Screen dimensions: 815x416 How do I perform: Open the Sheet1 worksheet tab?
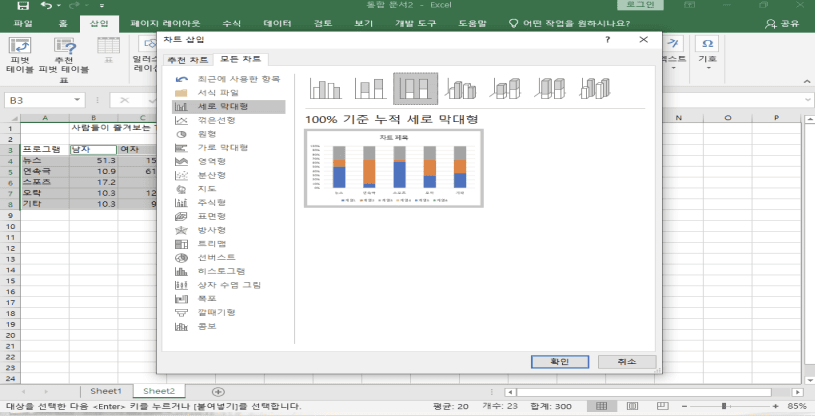point(105,391)
